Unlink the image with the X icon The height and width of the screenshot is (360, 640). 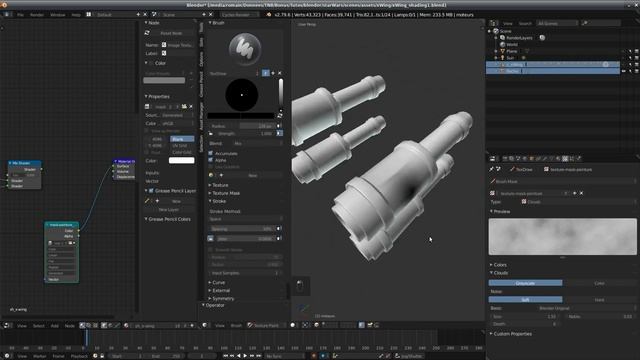191,107
